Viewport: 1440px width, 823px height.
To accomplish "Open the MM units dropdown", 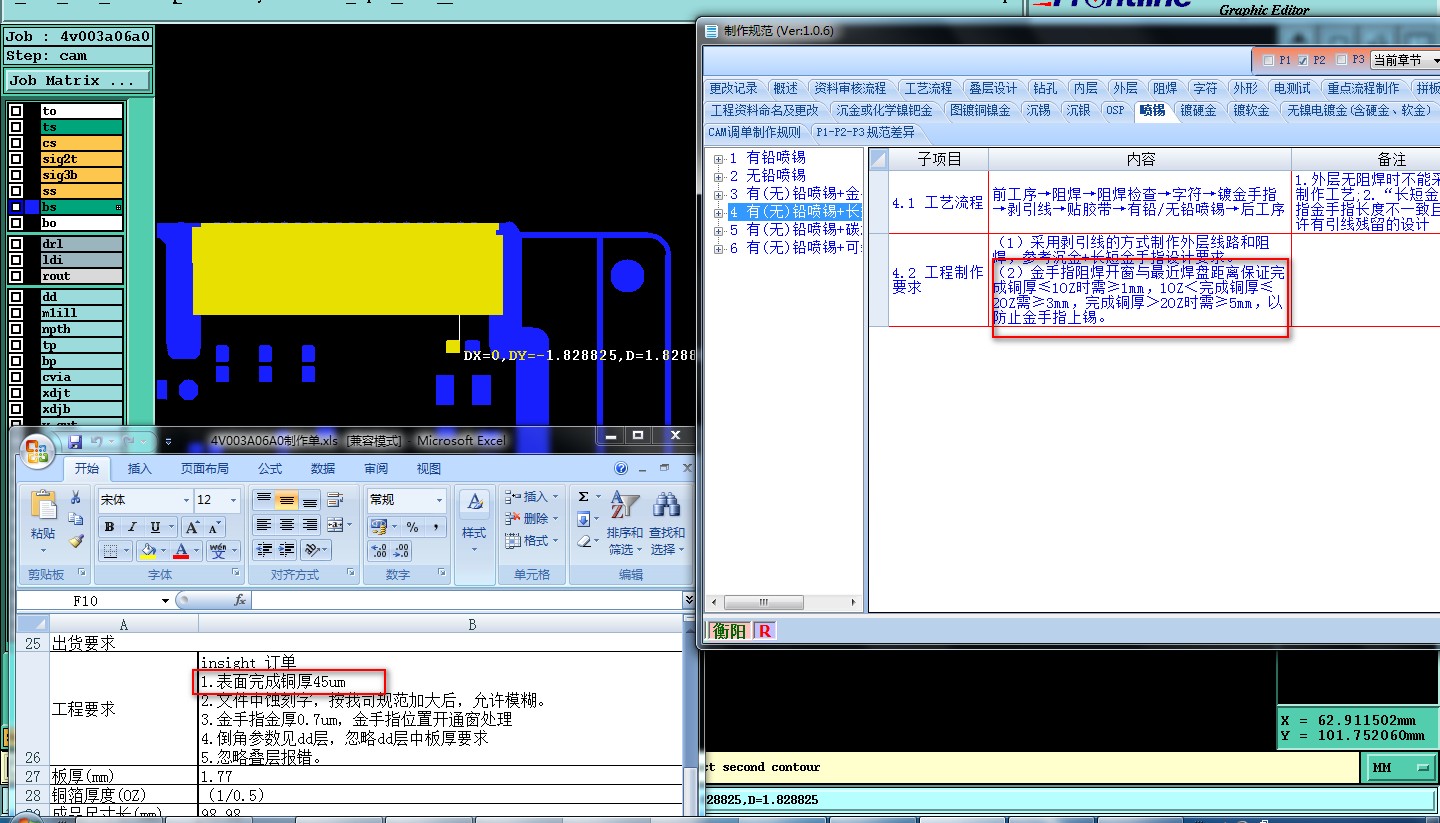I will (1399, 768).
